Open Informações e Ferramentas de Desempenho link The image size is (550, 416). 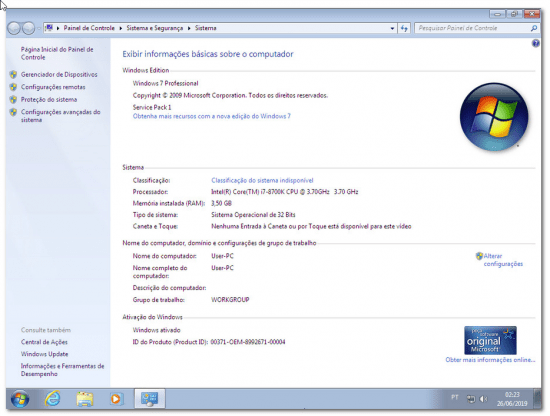click(62, 370)
